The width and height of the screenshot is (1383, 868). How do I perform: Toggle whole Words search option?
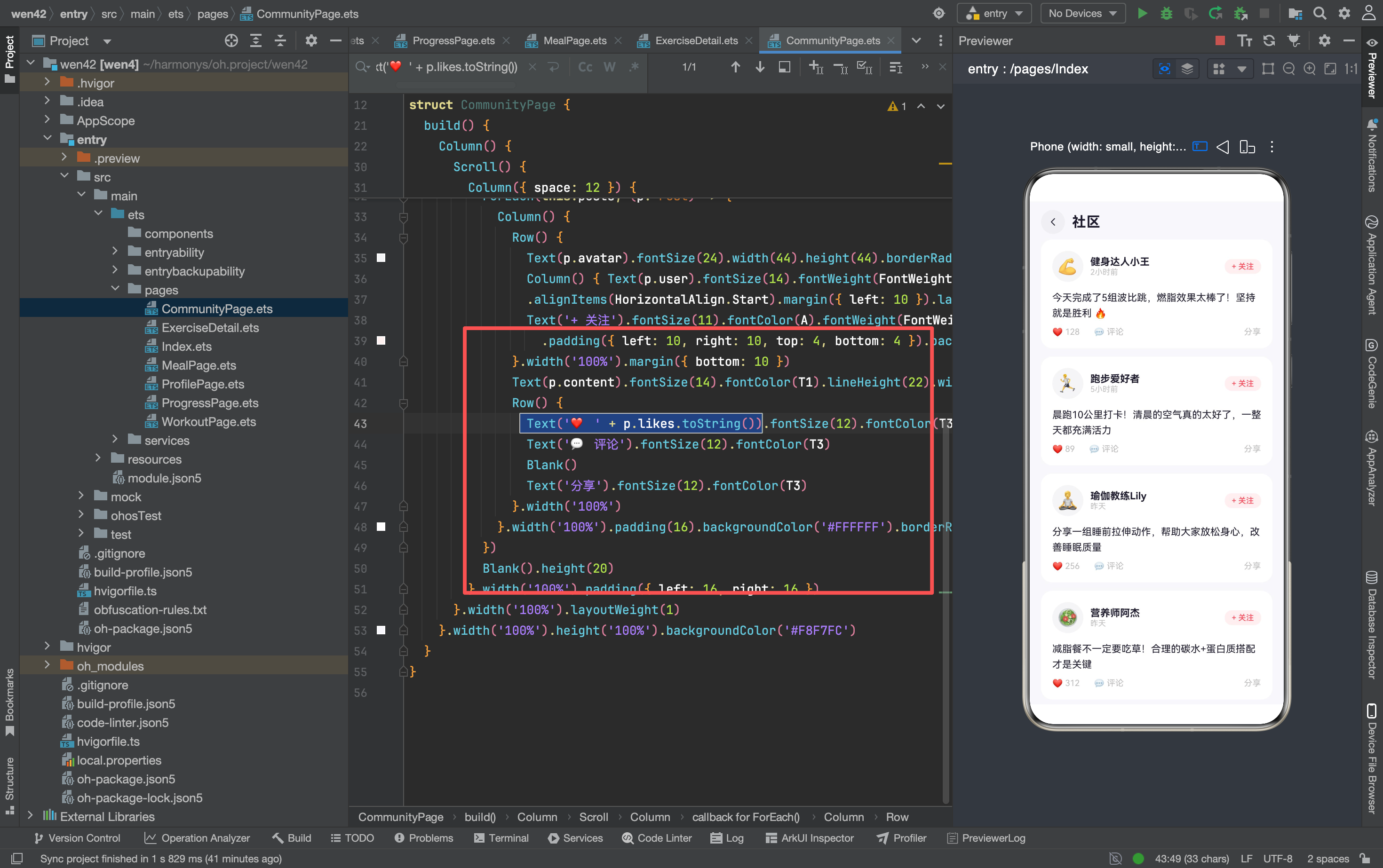pyautogui.click(x=609, y=67)
